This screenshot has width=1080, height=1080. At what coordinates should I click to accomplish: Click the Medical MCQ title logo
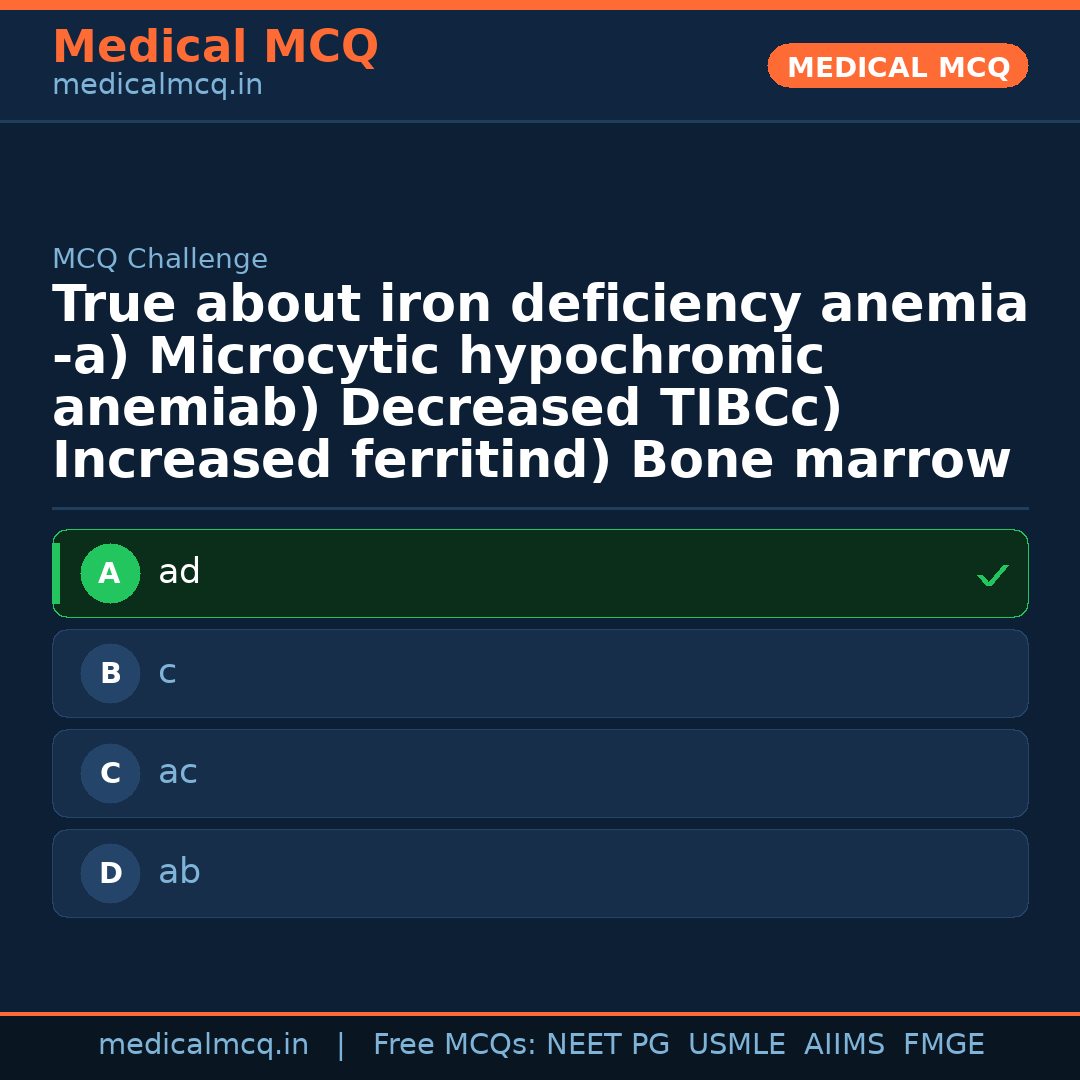click(x=215, y=47)
